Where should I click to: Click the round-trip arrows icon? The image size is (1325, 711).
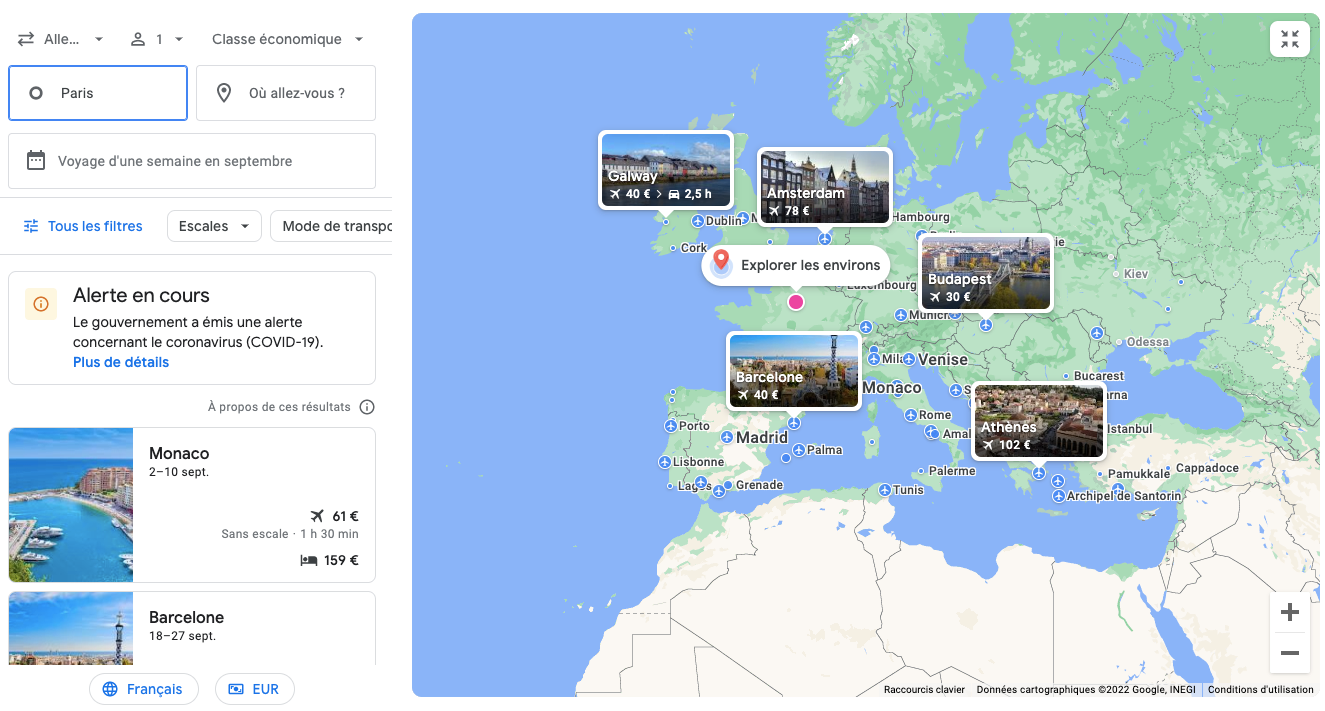click(x=26, y=39)
